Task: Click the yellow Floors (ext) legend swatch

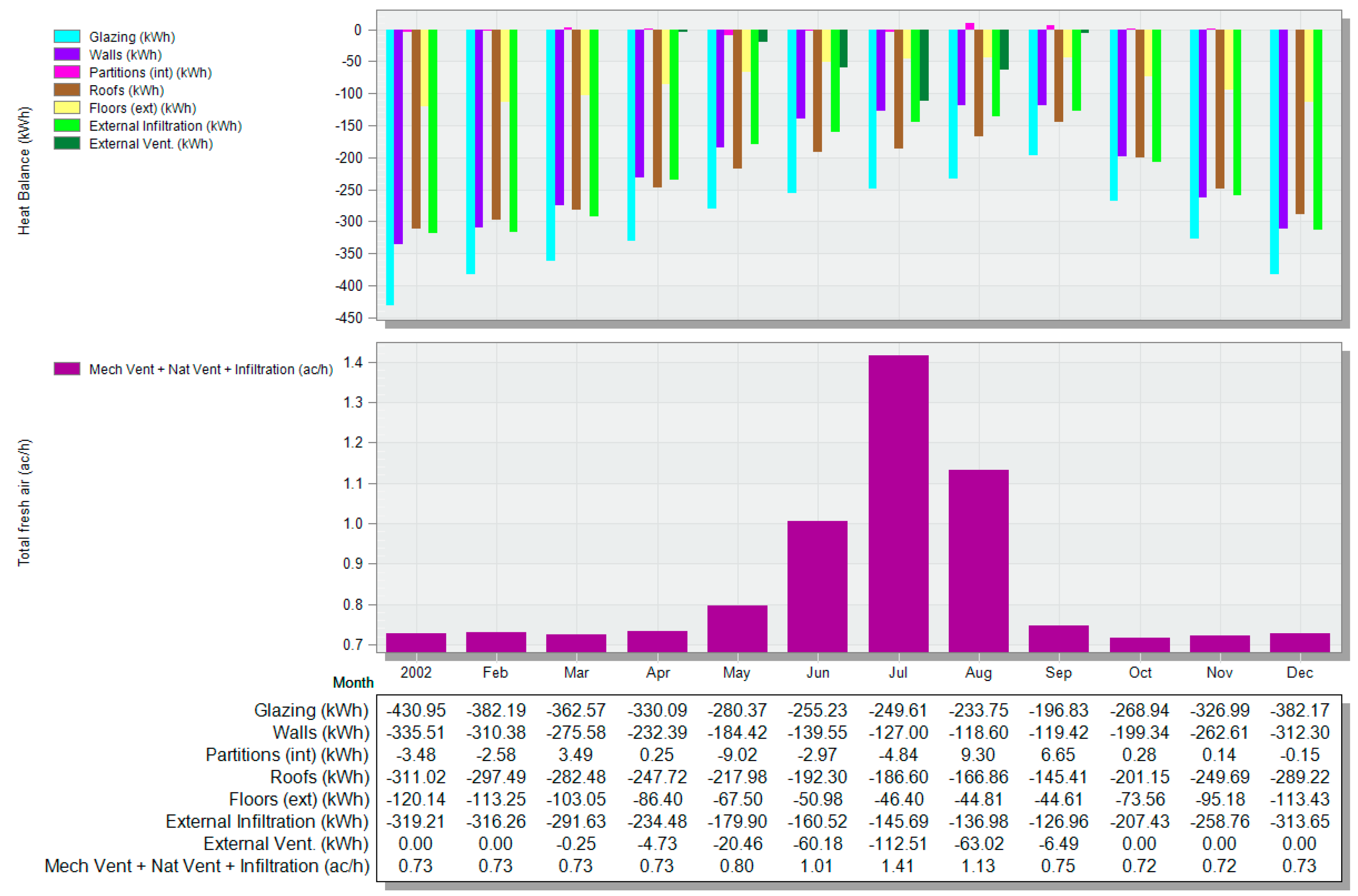Action: pos(67,108)
